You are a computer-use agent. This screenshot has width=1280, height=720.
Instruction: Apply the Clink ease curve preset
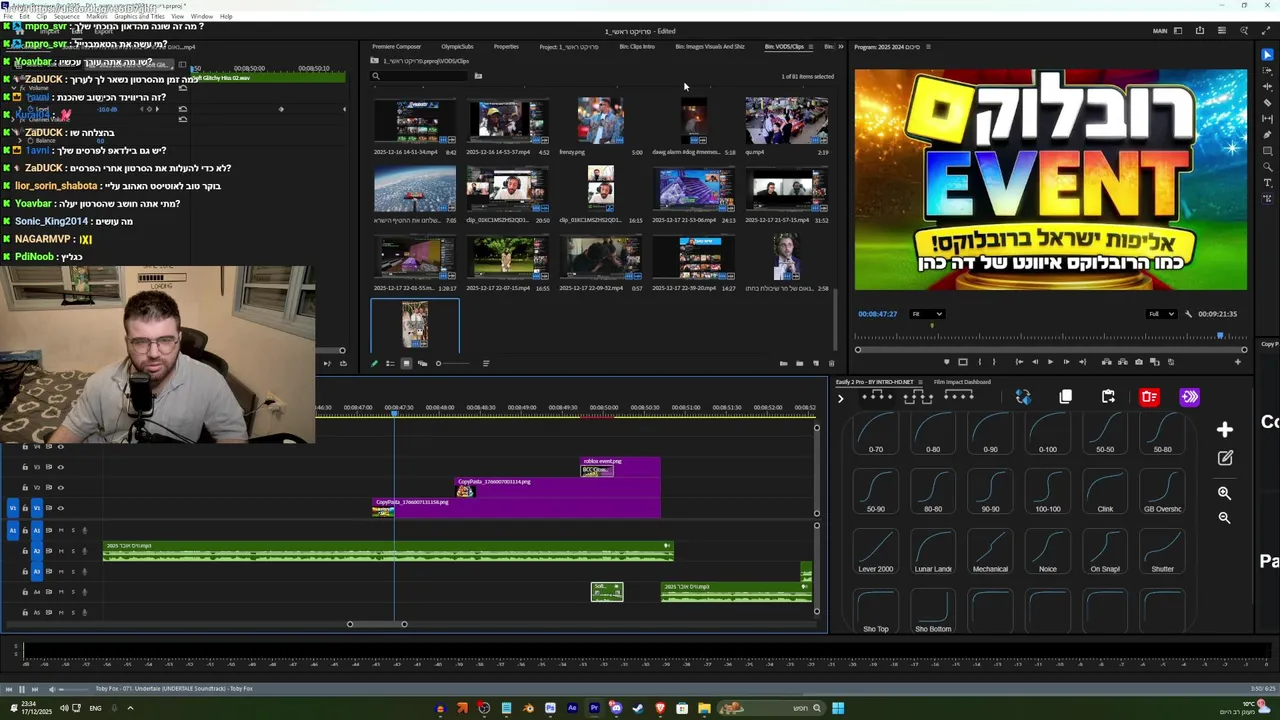point(1105,493)
